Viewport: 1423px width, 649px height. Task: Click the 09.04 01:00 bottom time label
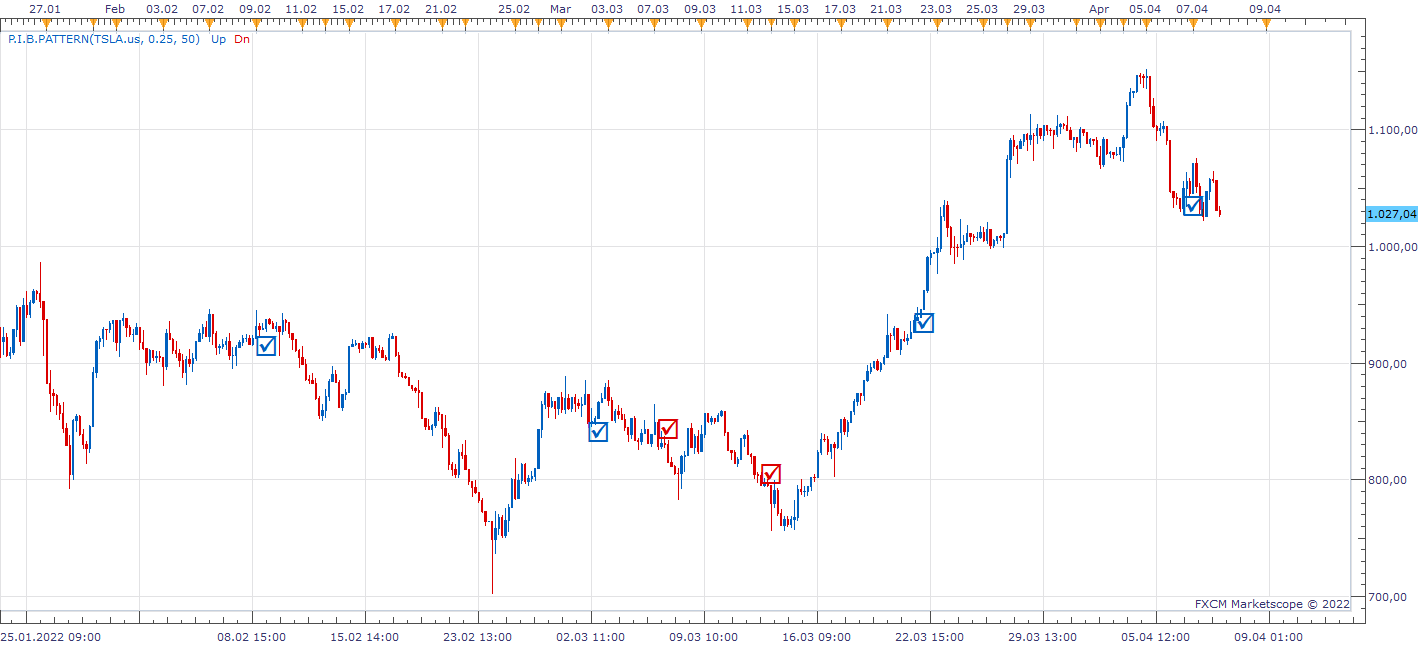click(1269, 637)
